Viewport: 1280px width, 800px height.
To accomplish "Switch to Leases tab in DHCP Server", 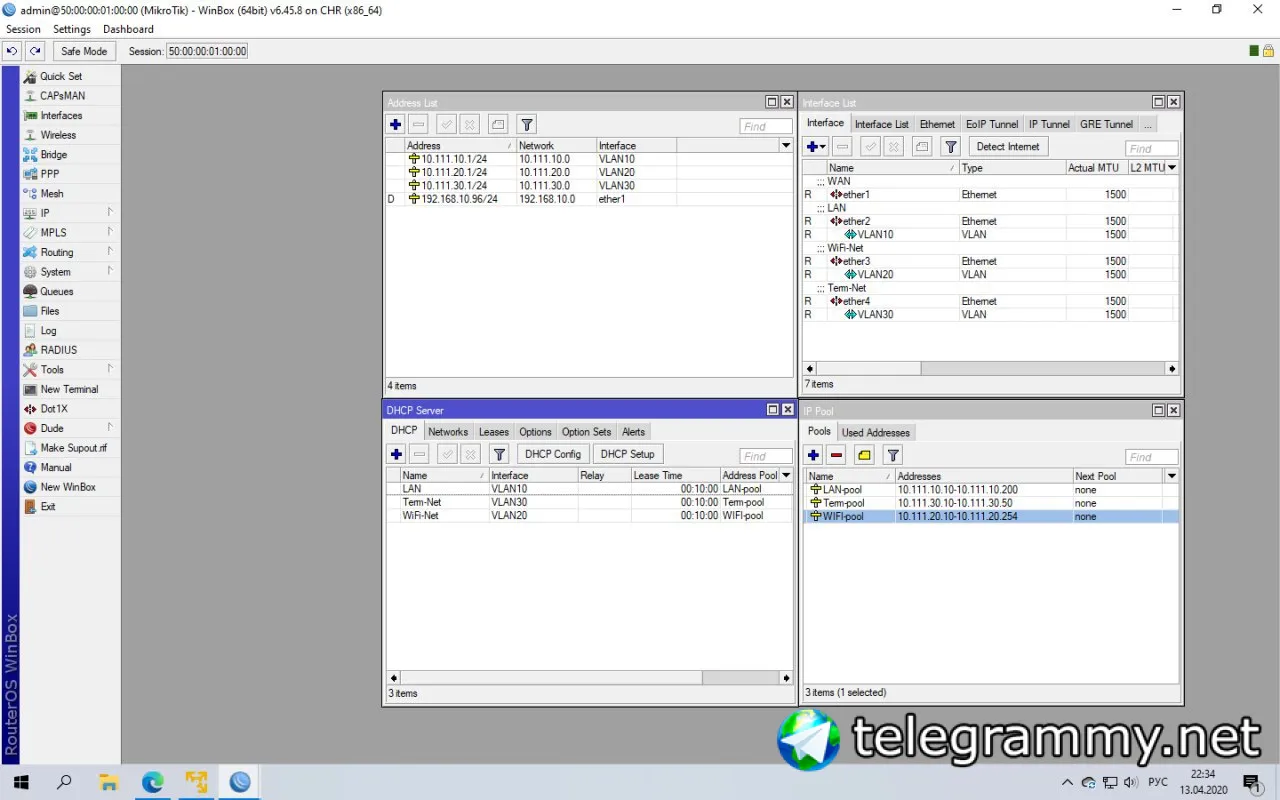I will pyautogui.click(x=494, y=432).
